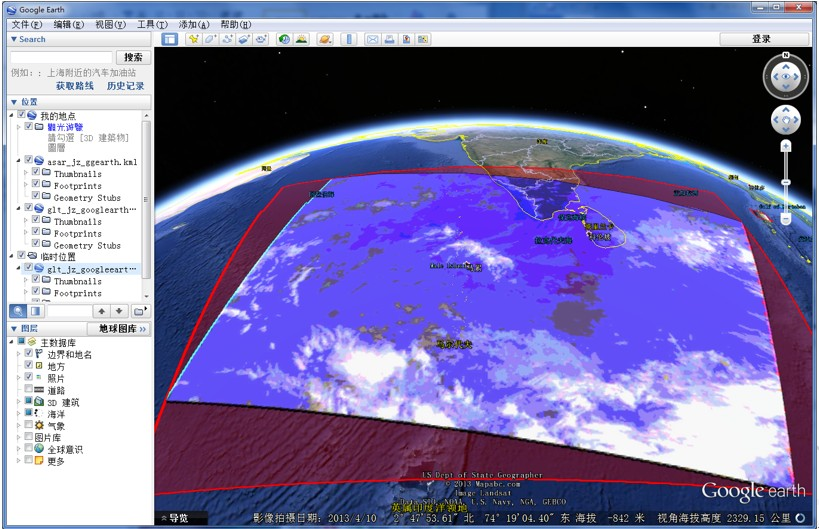Move item up with the up arrow
The image size is (819, 529).
(x=102, y=311)
